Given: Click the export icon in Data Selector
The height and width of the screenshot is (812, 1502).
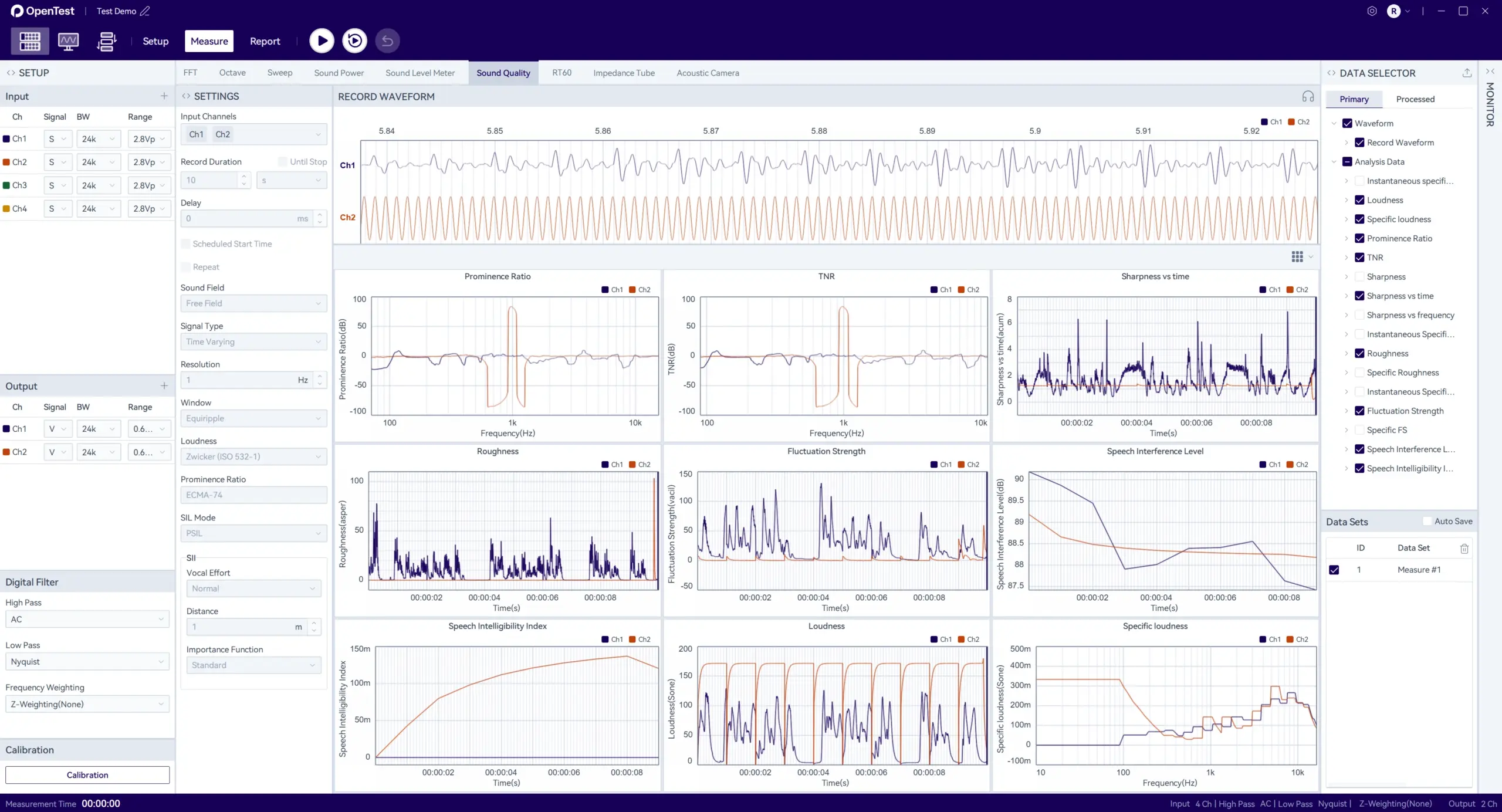Looking at the screenshot, I should click(x=1467, y=73).
